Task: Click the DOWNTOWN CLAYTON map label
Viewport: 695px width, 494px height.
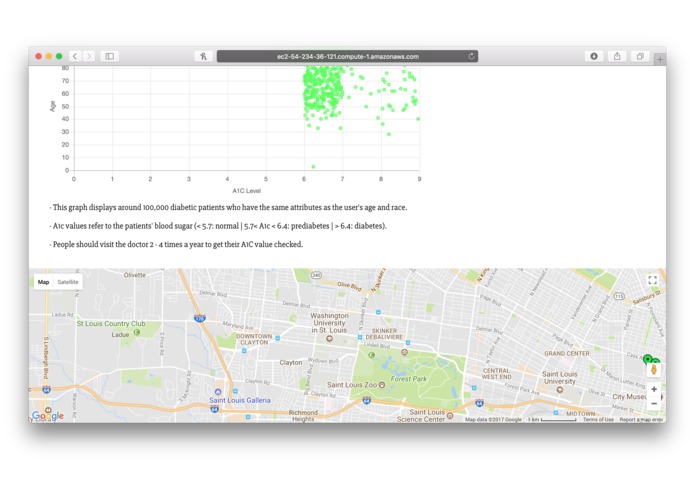Action: (254, 339)
